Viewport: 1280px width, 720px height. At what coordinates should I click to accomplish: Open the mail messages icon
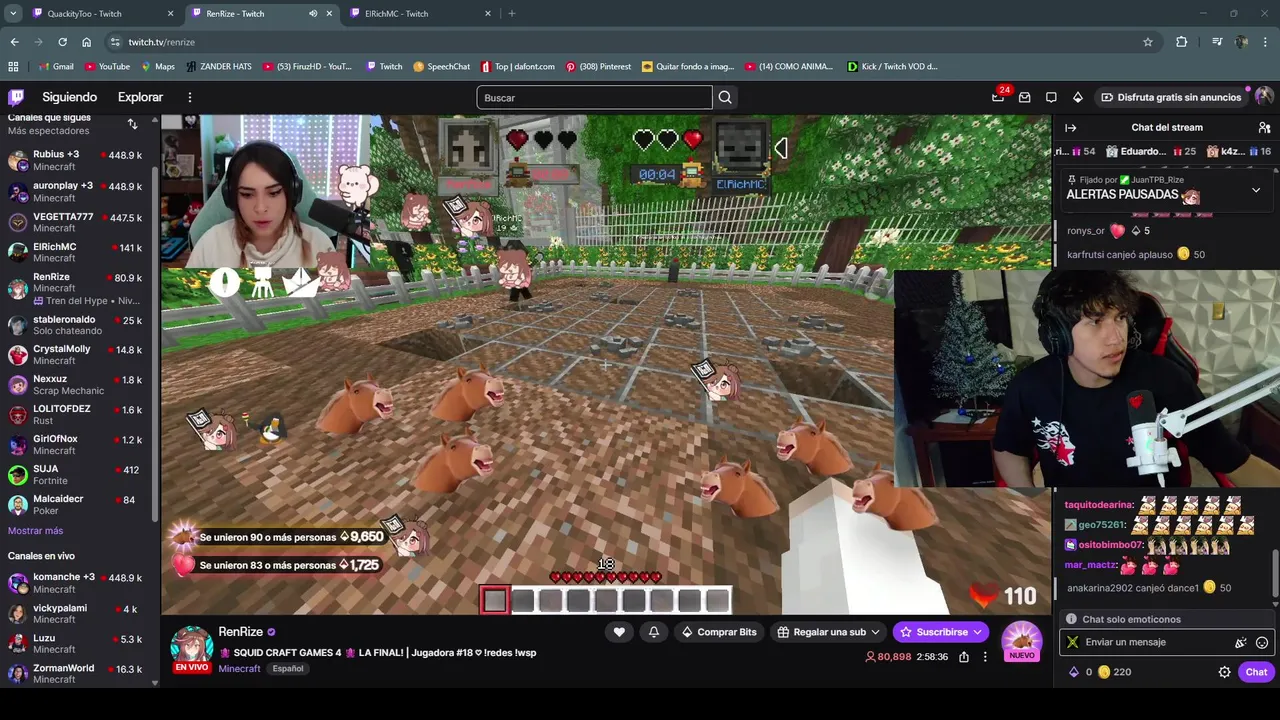(x=1025, y=97)
